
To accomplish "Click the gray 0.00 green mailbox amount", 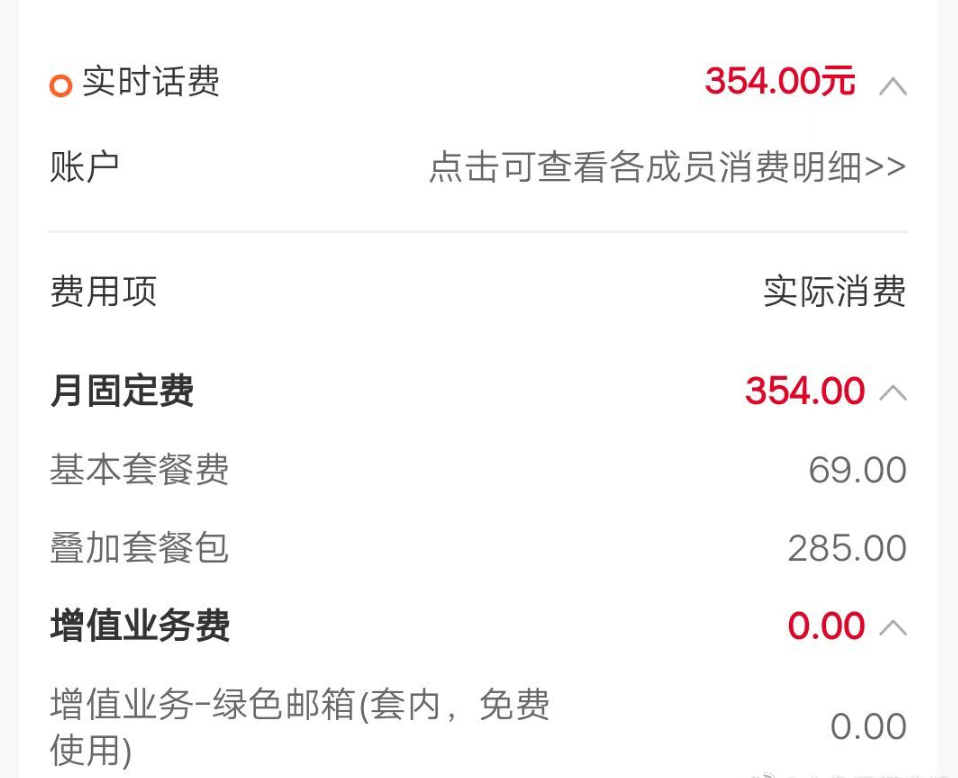I will click(868, 727).
